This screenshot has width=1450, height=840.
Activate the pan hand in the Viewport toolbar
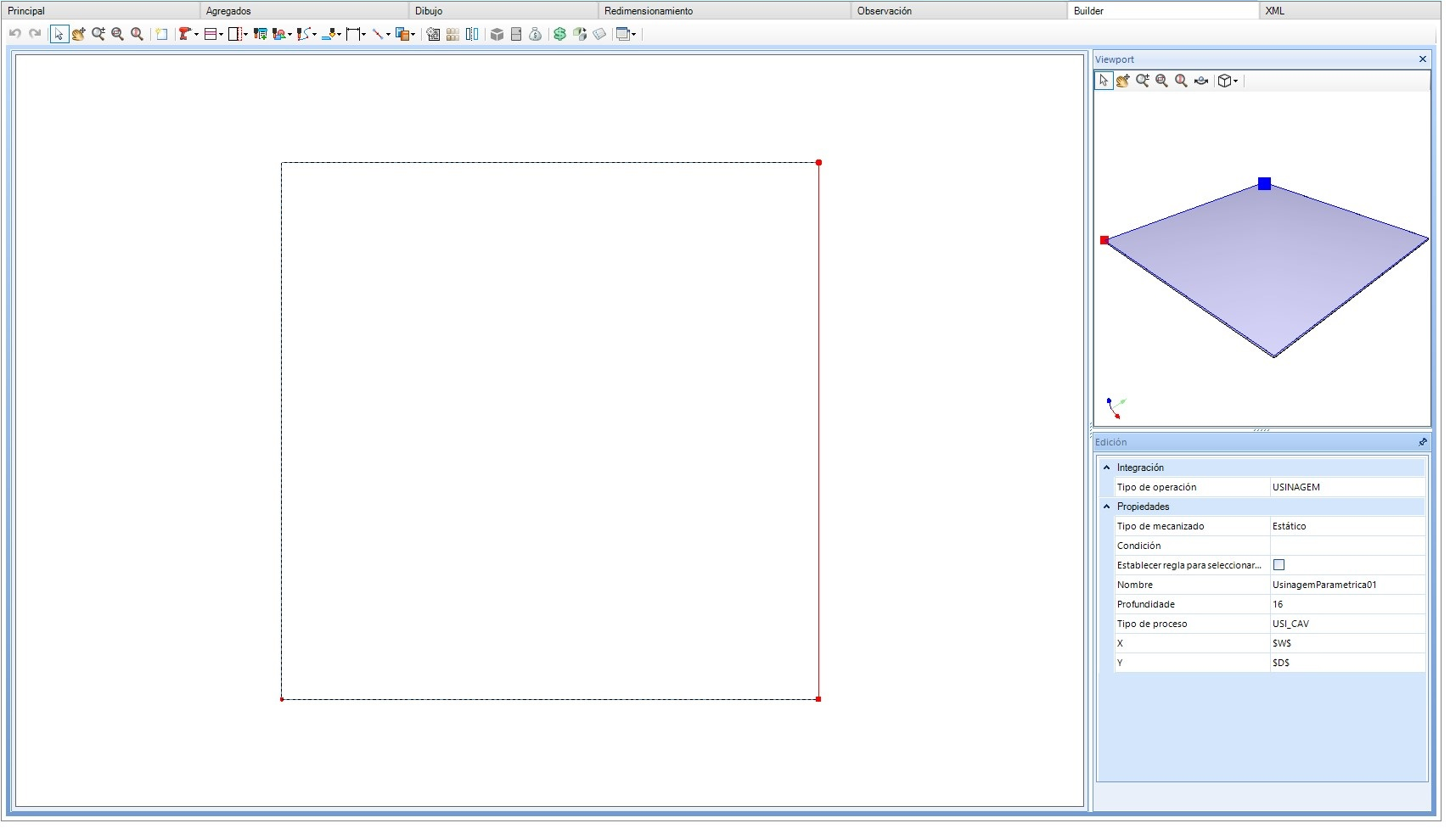coord(1123,81)
